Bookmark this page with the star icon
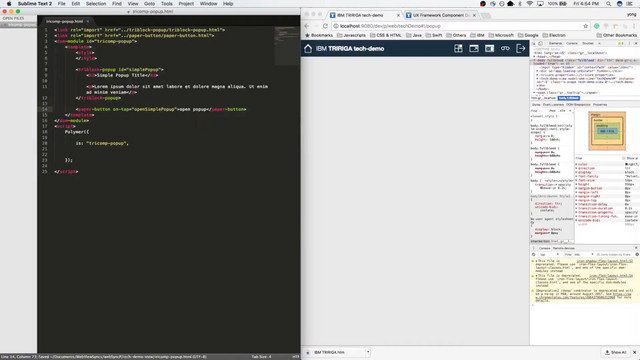Screen dimensions: 640x360 pyautogui.click(x=585, y=26)
